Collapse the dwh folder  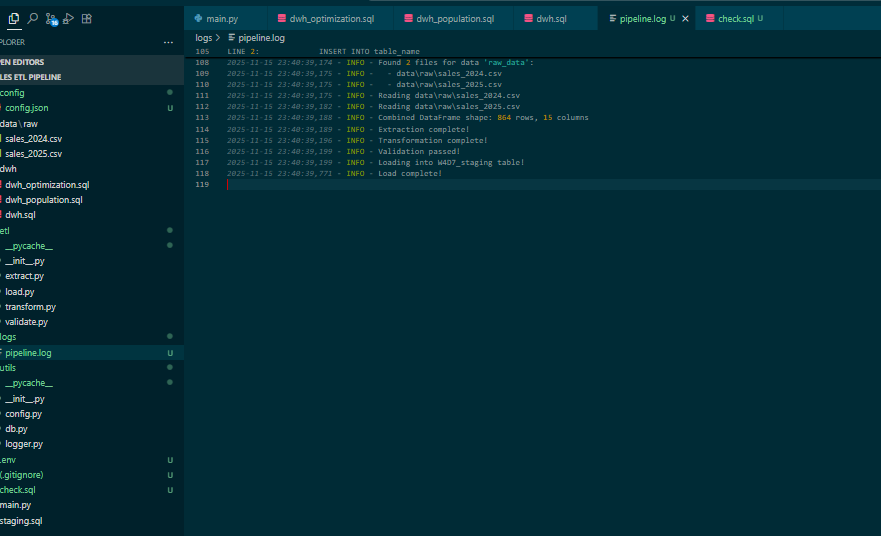pyautogui.click(x=92, y=169)
